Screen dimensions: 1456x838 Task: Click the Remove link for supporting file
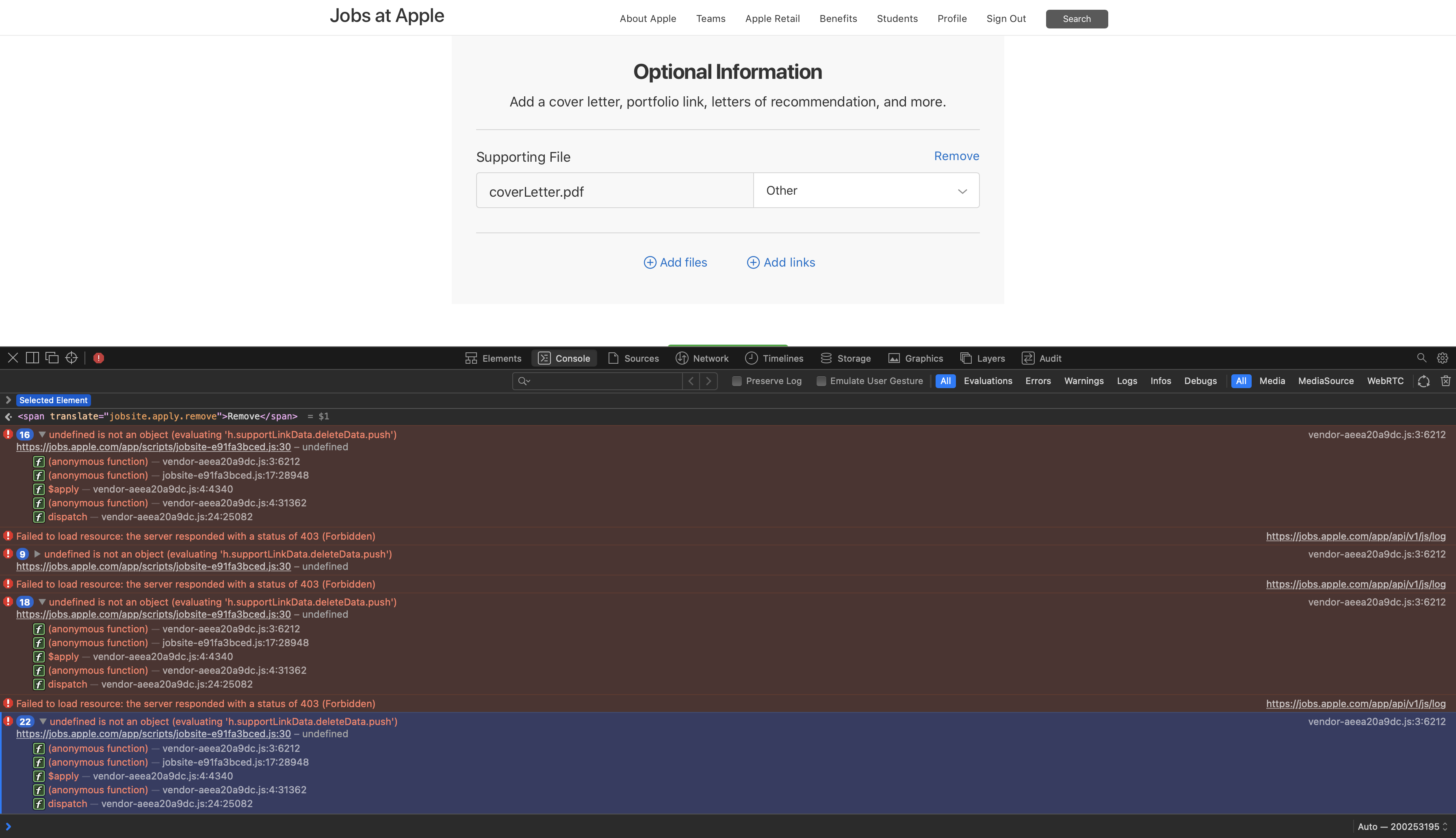(956, 156)
